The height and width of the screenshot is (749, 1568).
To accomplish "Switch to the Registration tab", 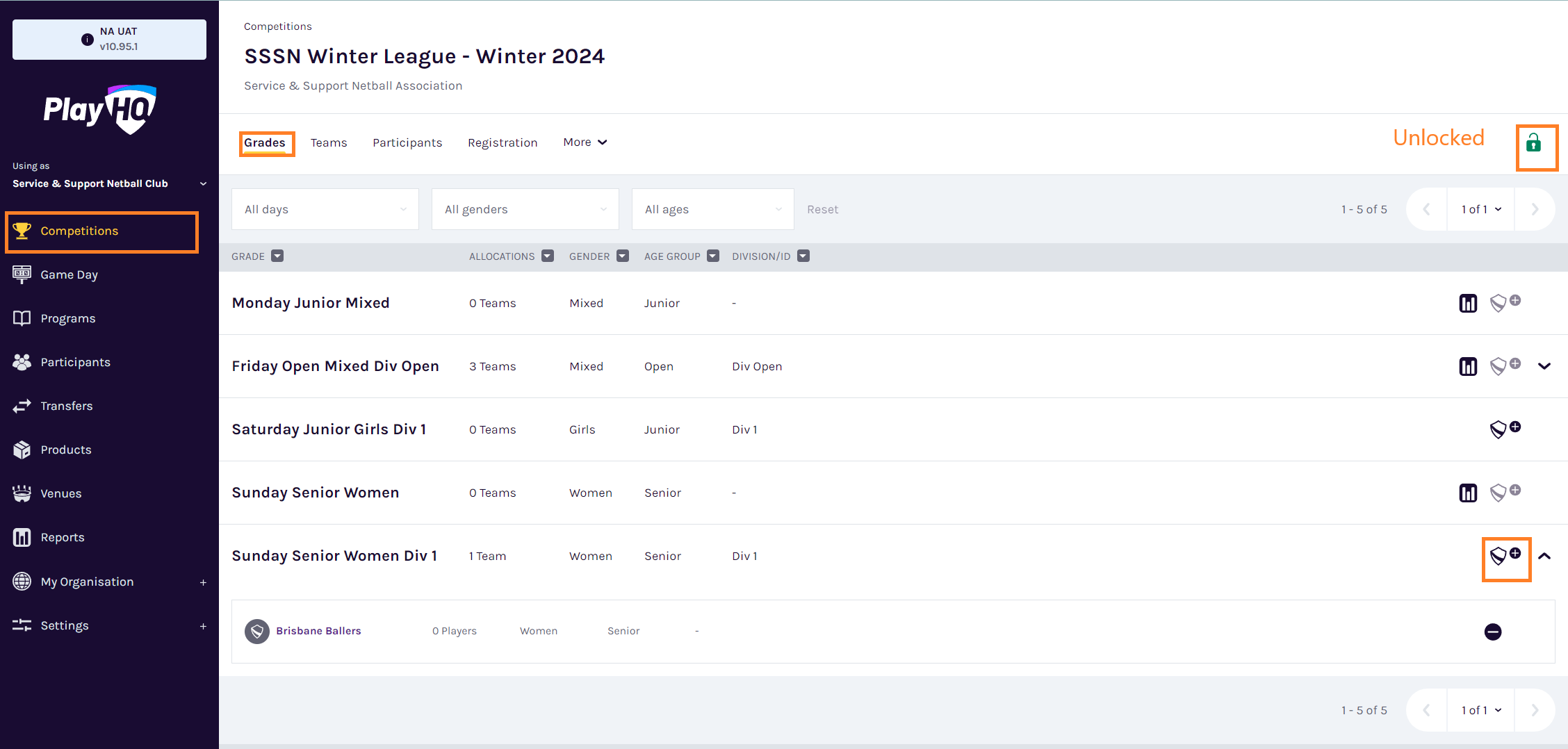I will [503, 142].
